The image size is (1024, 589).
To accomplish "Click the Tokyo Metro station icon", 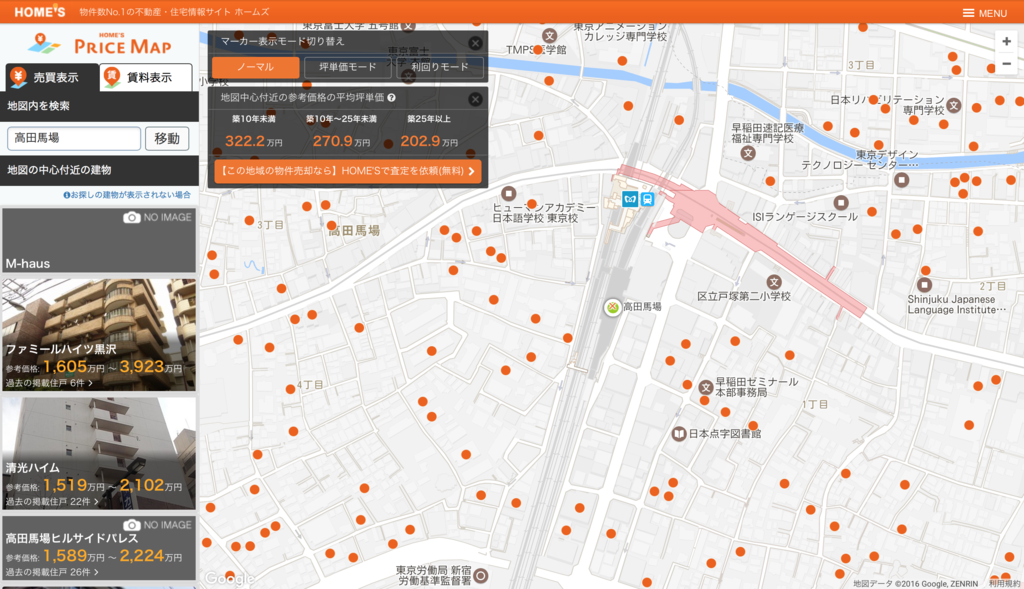I will [x=630, y=199].
